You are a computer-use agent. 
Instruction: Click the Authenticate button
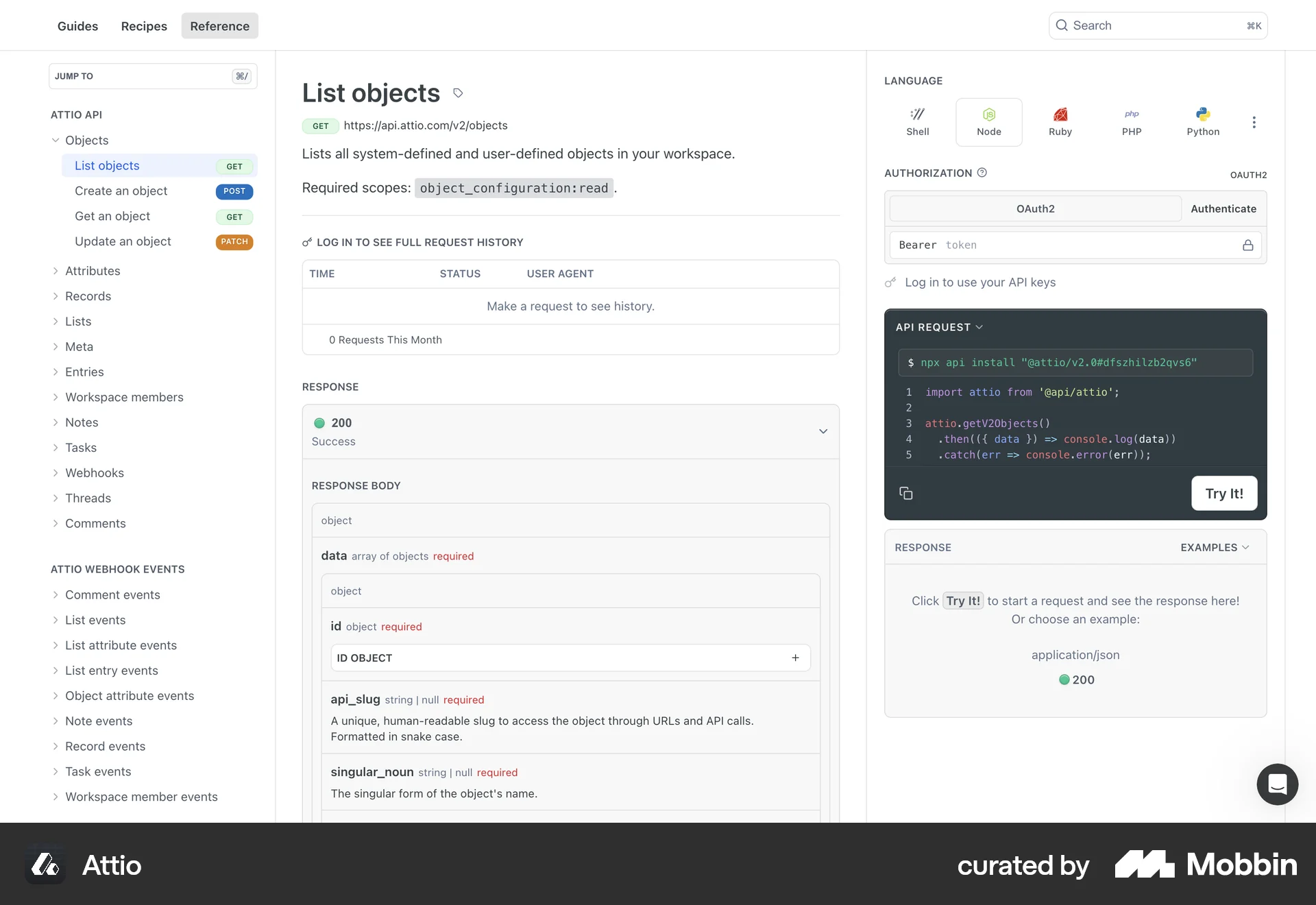(1223, 208)
